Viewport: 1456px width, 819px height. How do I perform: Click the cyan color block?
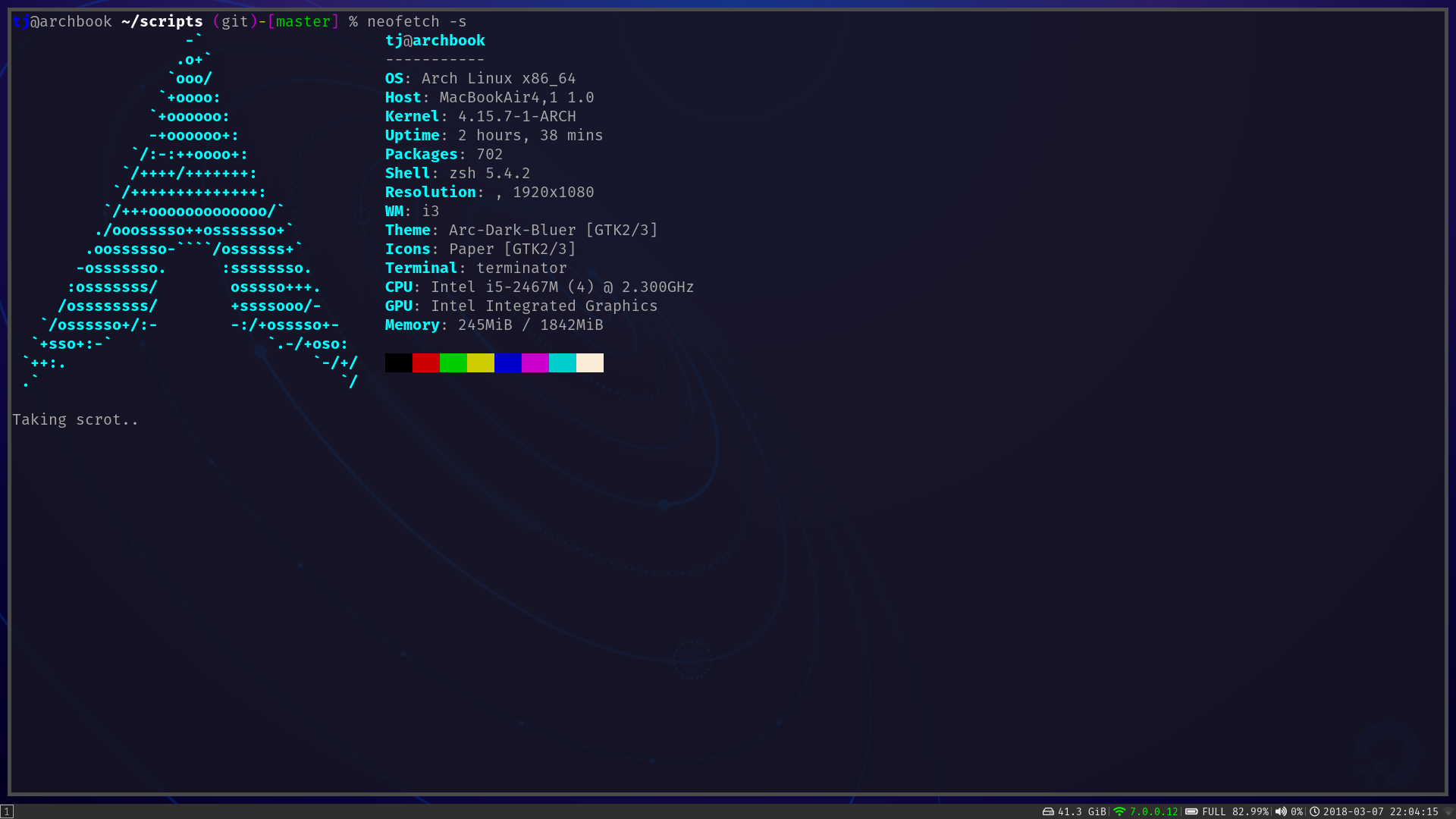(x=562, y=362)
